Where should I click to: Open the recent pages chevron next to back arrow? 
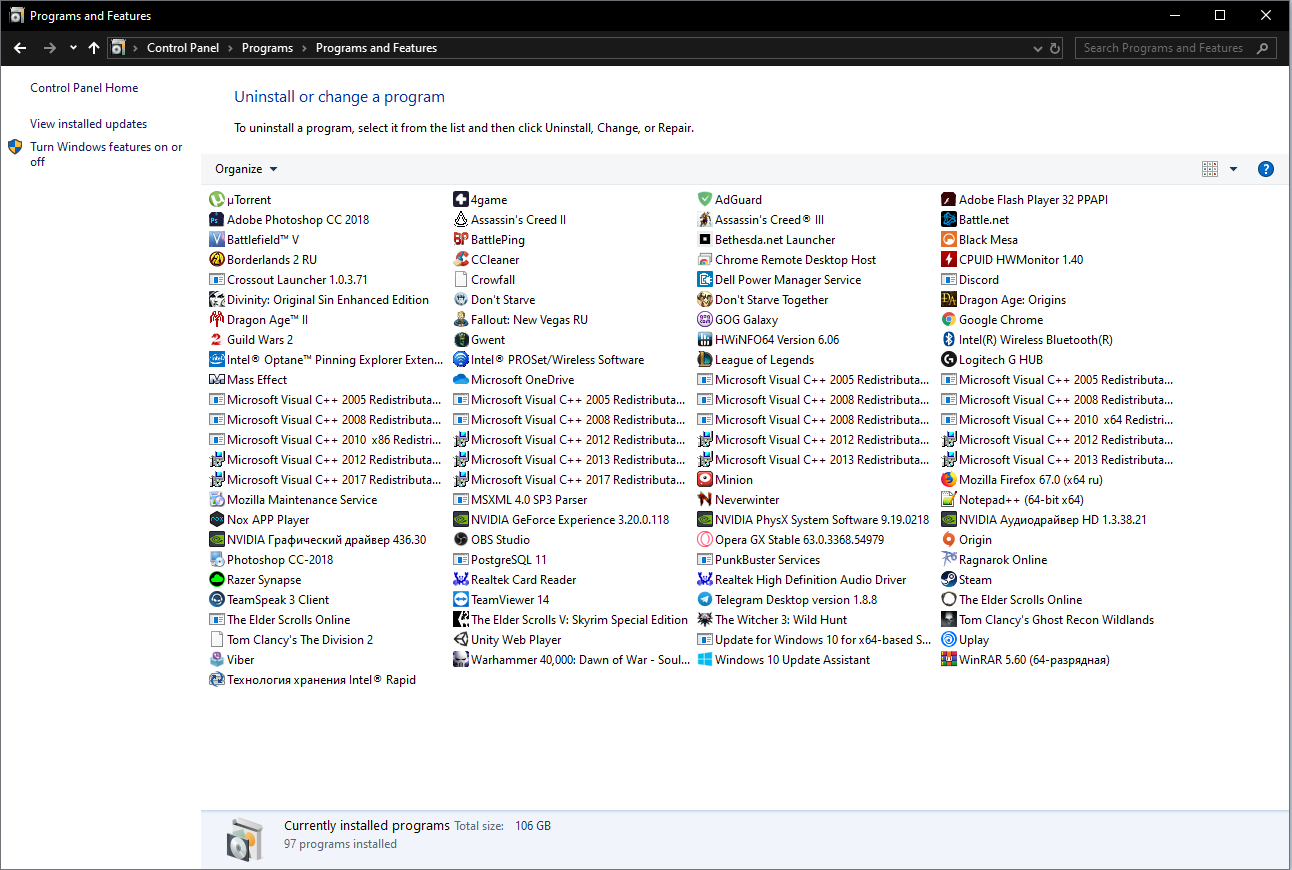[x=72, y=47]
